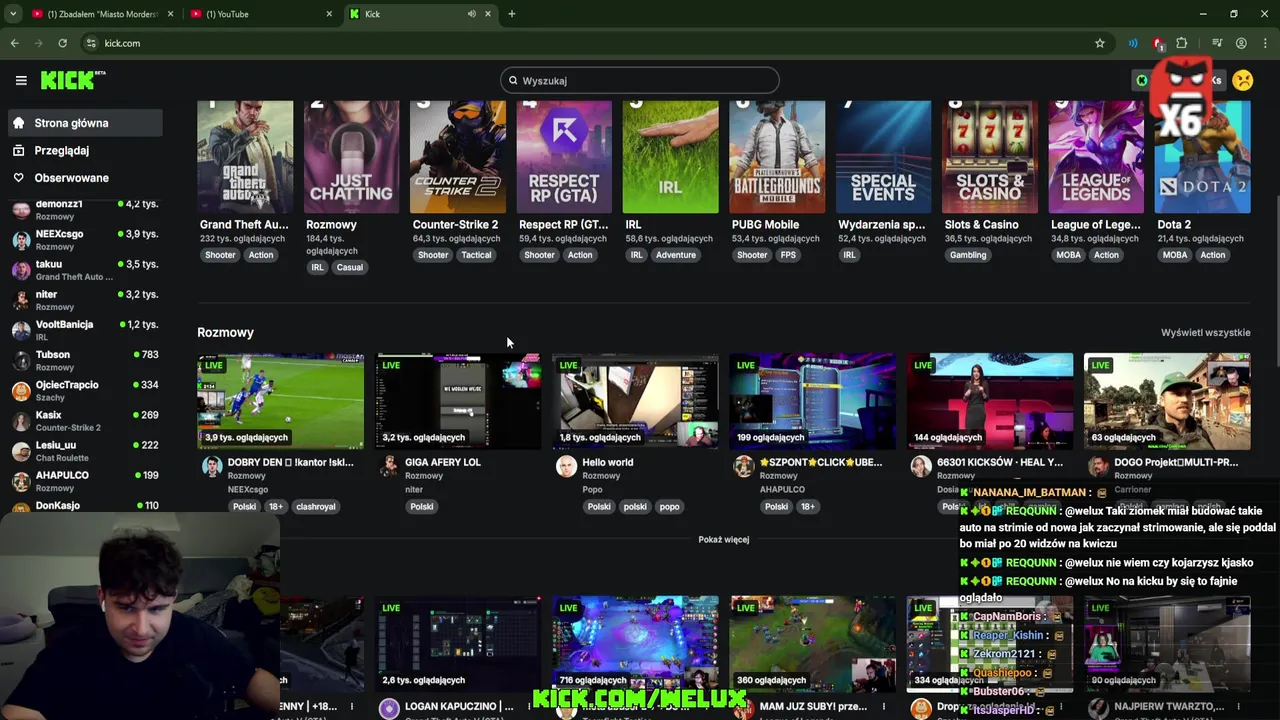Viewport: 1280px width, 720px height.
Task: Click niter avatar under GIGA AFERY LOL
Action: coord(389,467)
